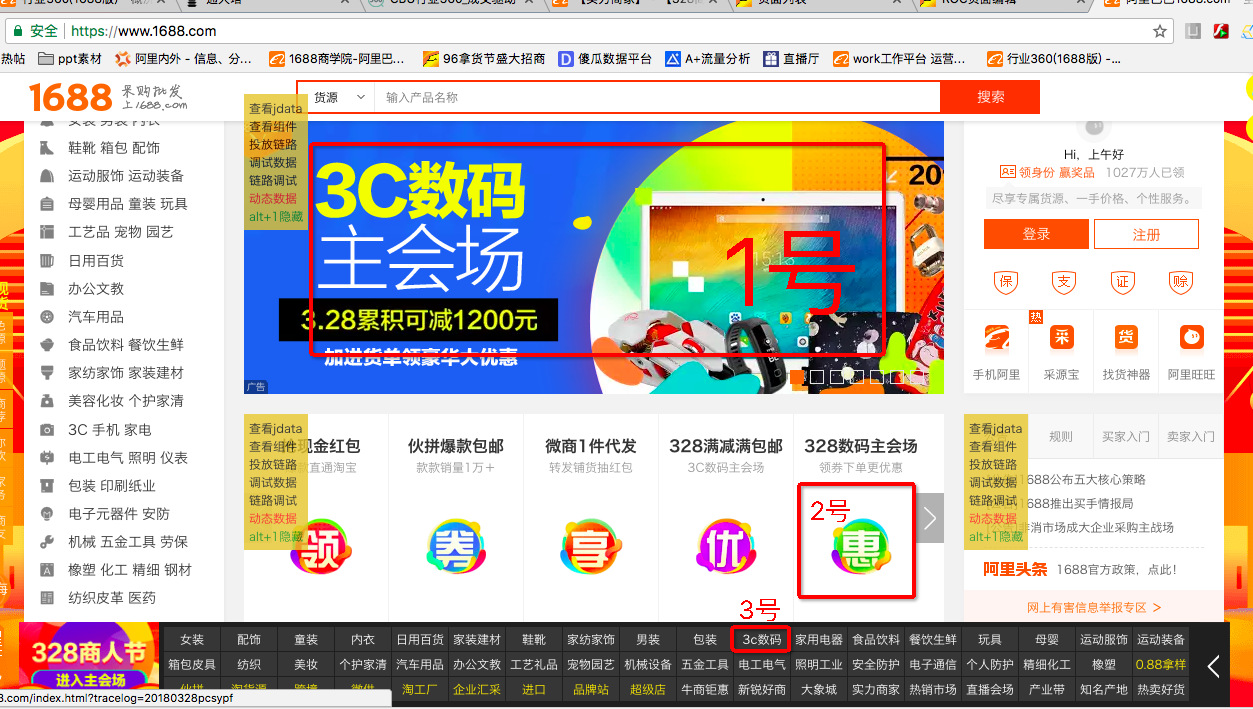The image size is (1253, 709).
Task: Click the 美容化妆 个护家清 category icon
Action: click(x=47, y=401)
